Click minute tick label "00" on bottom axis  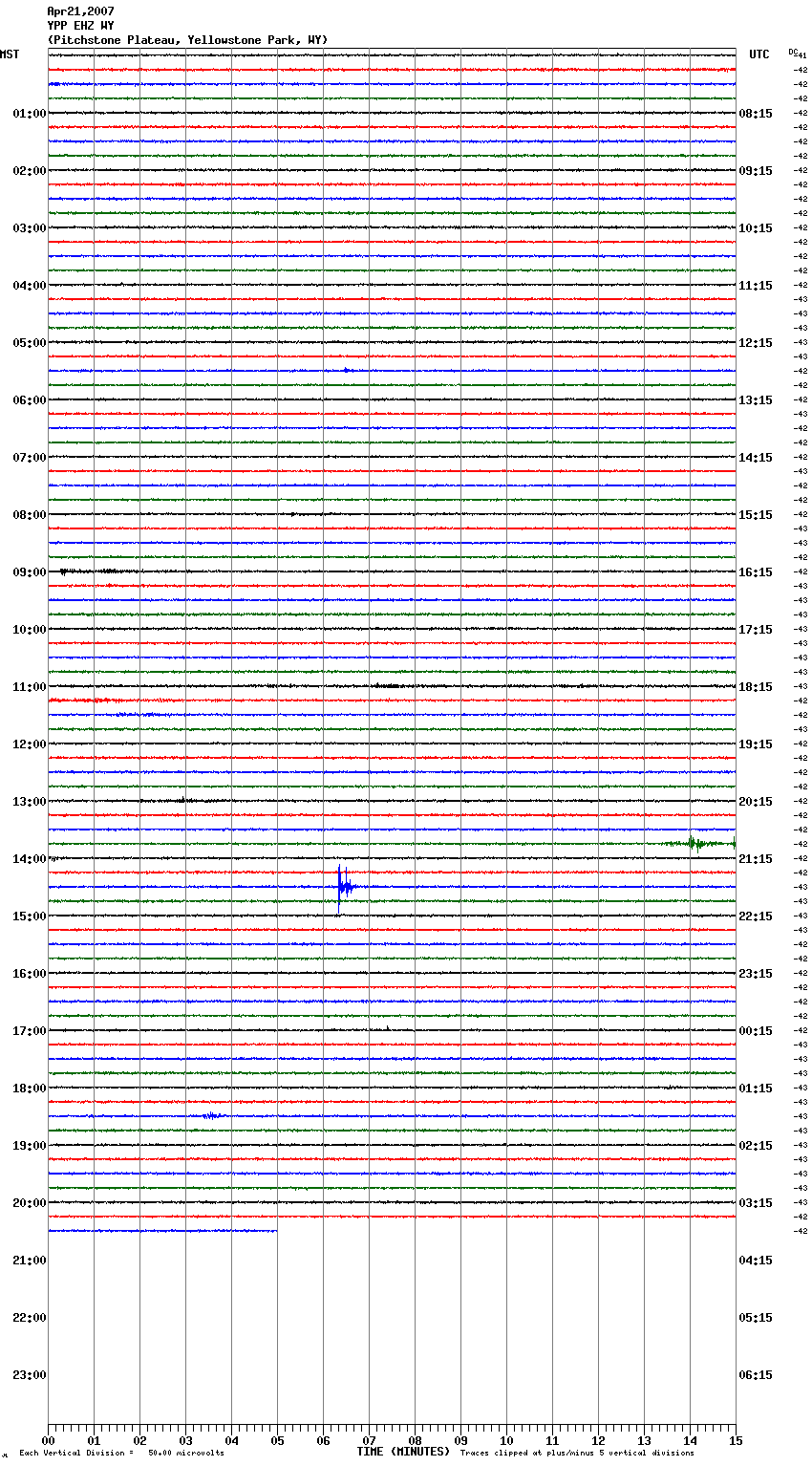click(48, 1440)
